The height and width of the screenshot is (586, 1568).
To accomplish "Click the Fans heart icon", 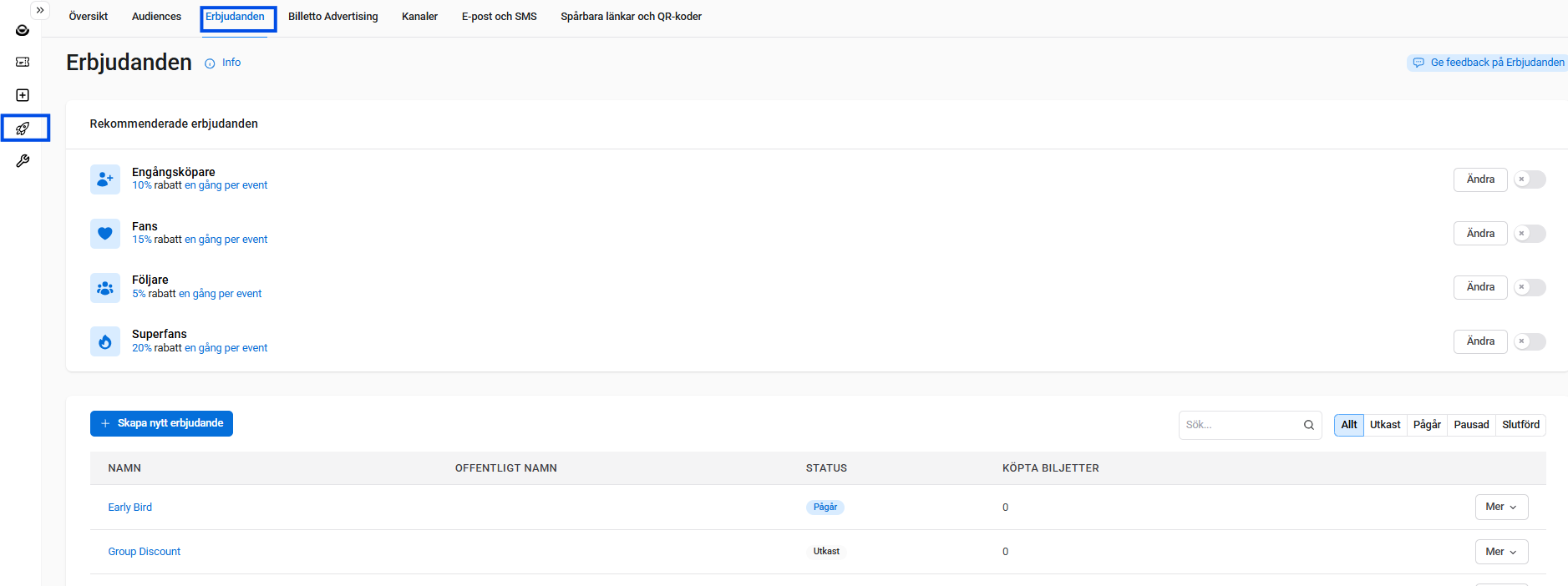I will coord(105,234).
